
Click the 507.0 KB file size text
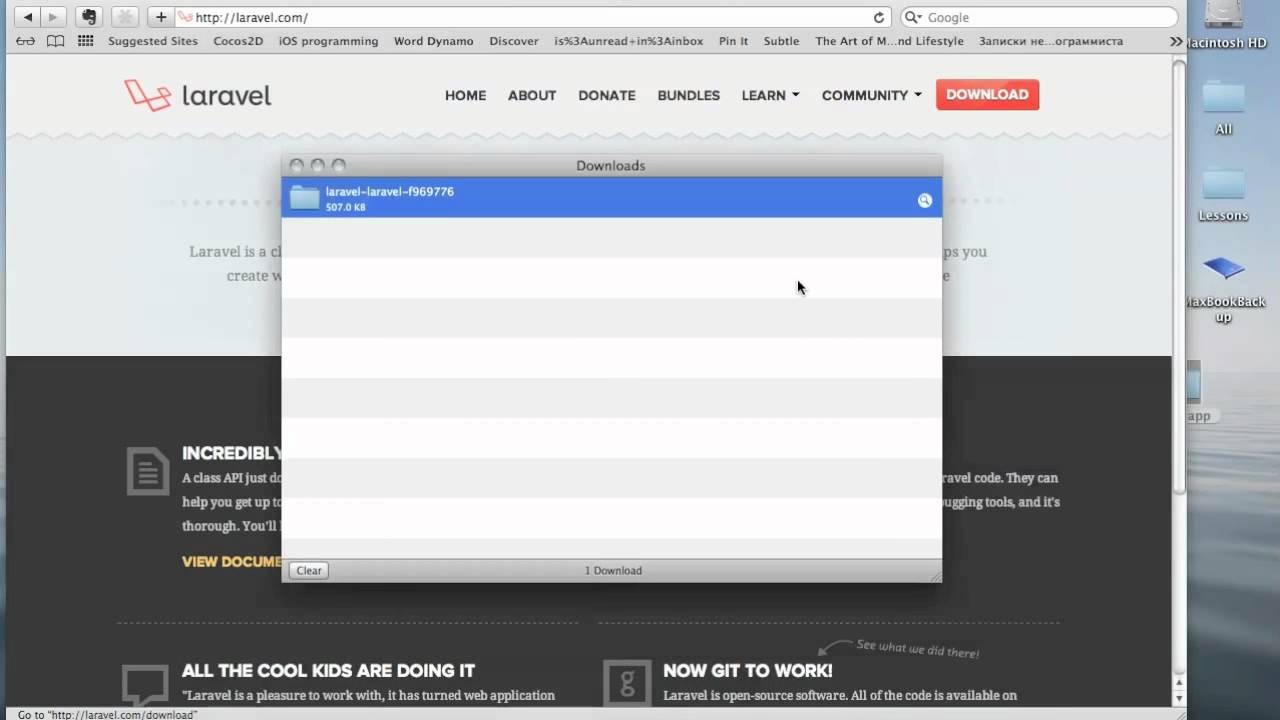click(345, 207)
